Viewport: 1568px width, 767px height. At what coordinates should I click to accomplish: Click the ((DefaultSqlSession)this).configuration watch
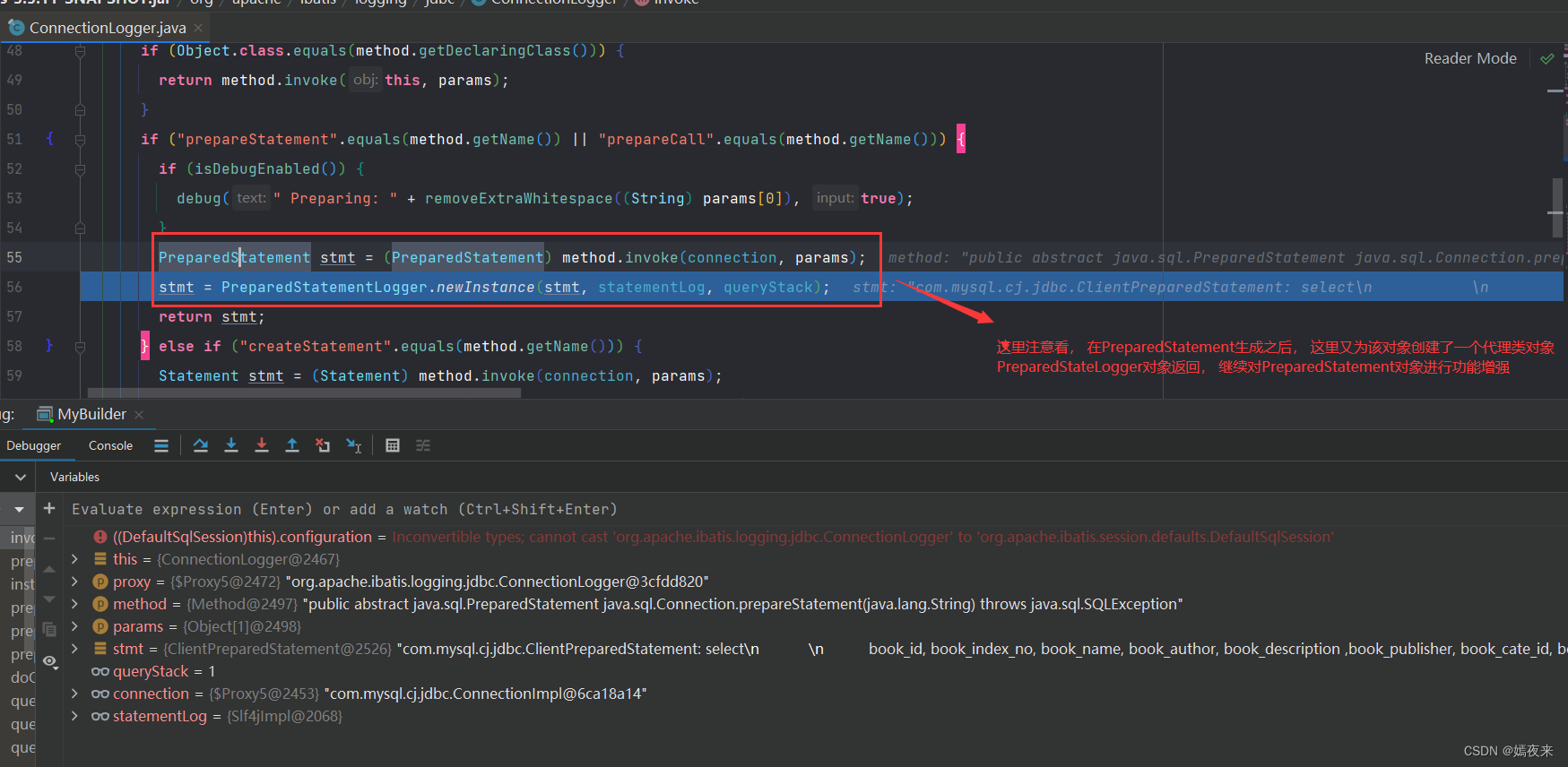click(x=242, y=537)
